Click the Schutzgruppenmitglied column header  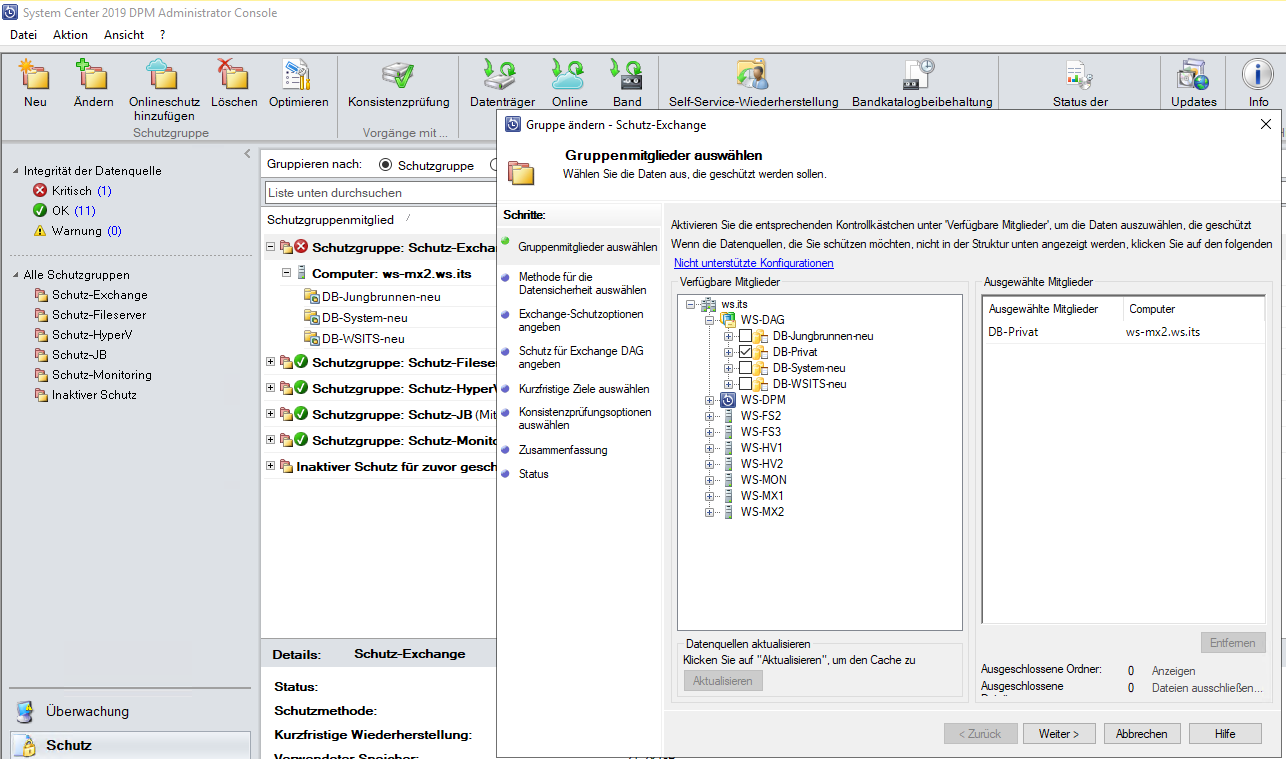click(x=330, y=219)
